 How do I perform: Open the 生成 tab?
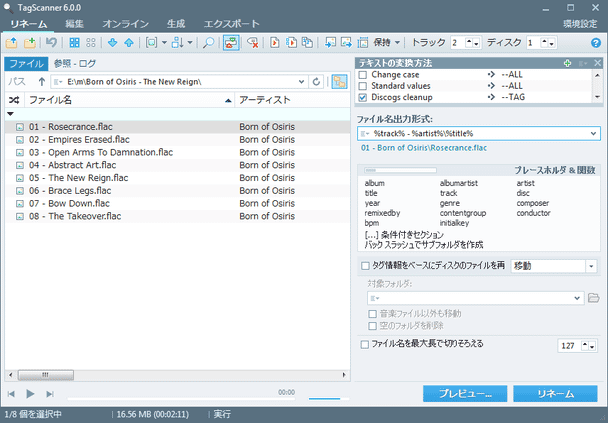click(176, 24)
